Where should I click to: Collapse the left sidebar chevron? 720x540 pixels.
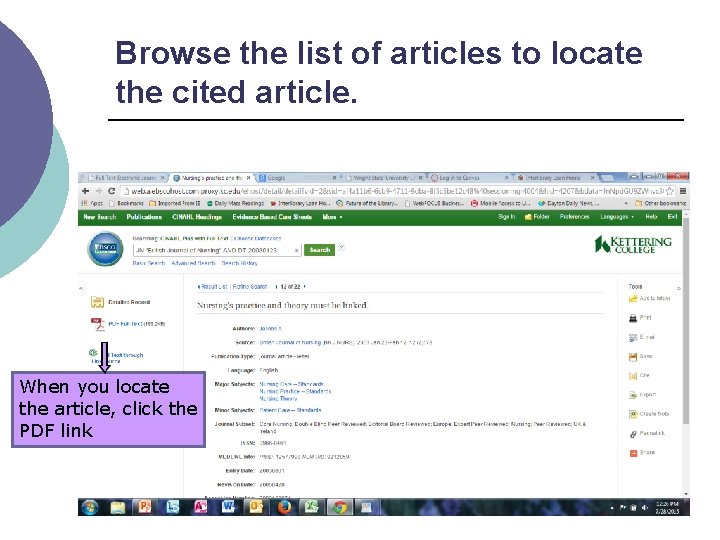(x=81, y=288)
